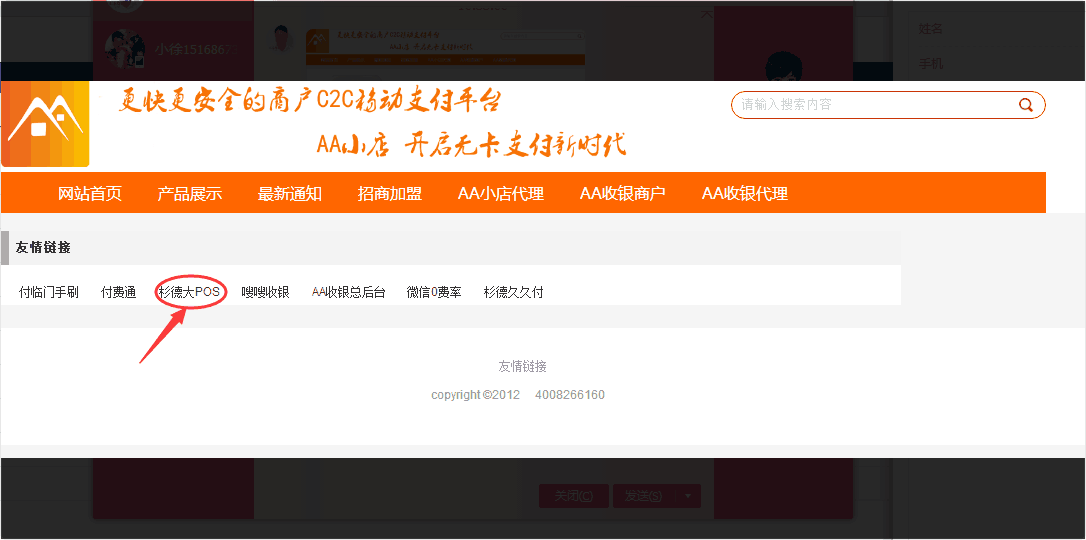Click the 微信0费率 link

pos(434,292)
